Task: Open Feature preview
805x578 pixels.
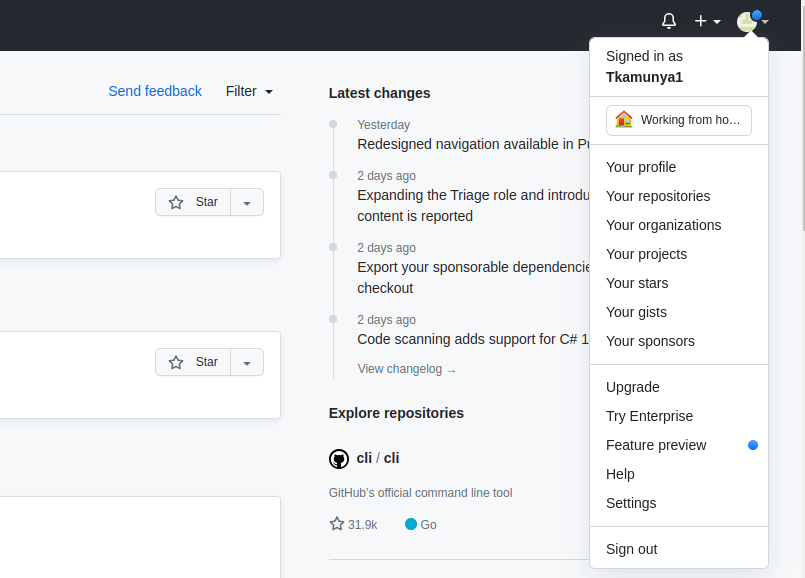Action: [679, 445]
